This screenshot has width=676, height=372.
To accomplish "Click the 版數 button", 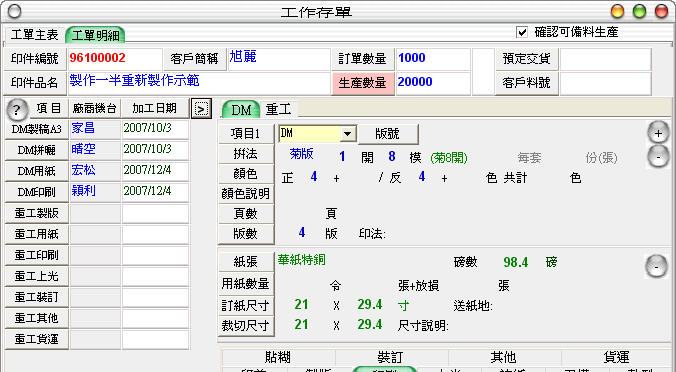I will [246, 234].
